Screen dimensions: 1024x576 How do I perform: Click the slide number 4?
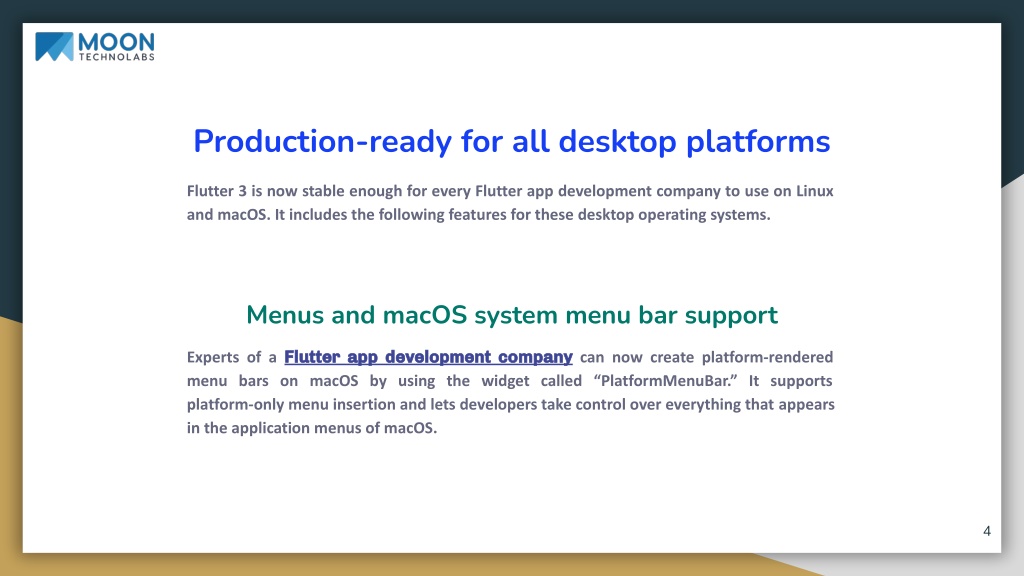click(x=987, y=531)
